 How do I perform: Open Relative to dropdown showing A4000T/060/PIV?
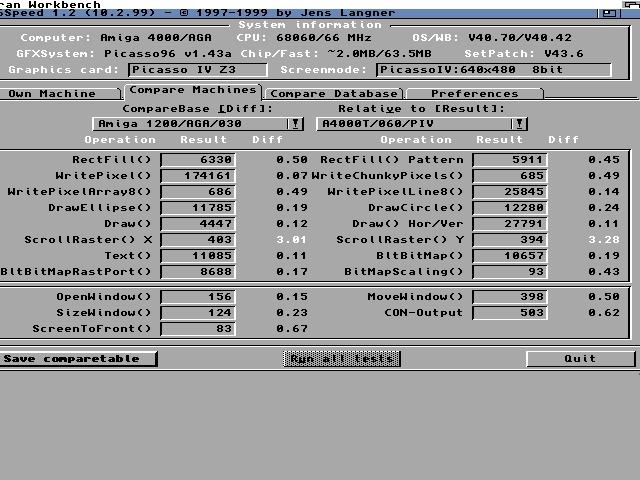[422, 124]
